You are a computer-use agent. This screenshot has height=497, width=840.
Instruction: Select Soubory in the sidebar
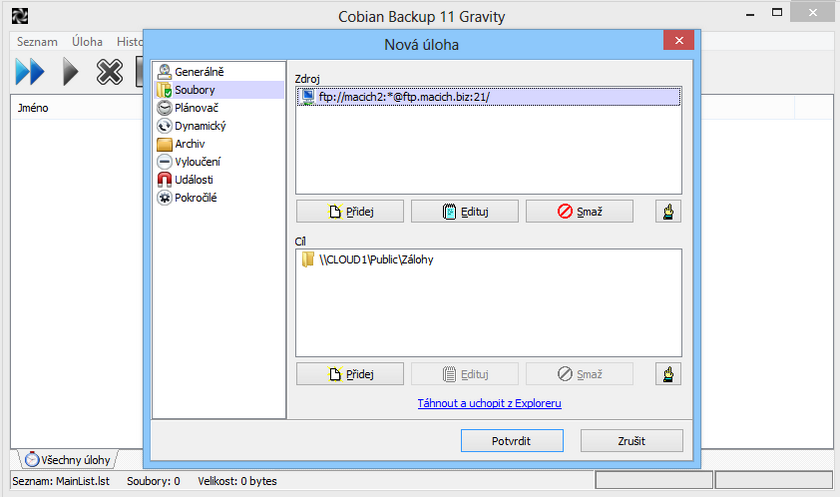point(194,90)
